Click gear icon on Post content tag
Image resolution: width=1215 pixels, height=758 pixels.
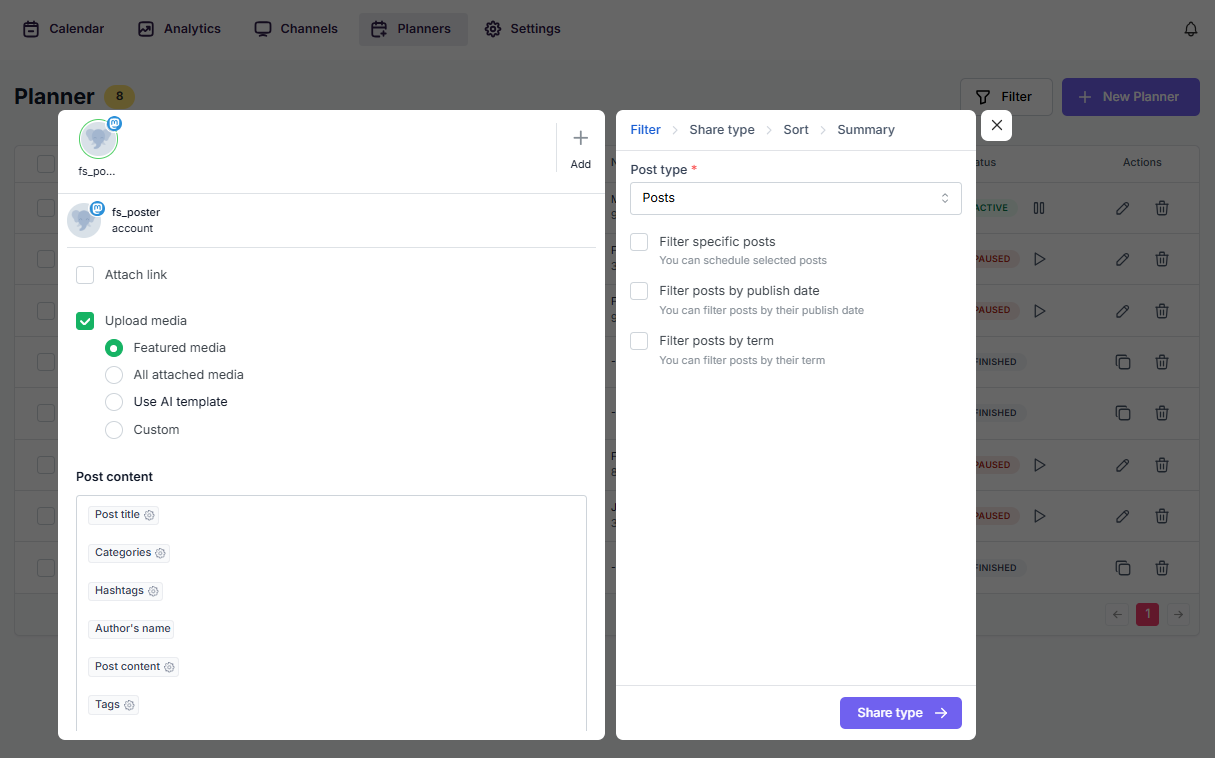pos(169,667)
